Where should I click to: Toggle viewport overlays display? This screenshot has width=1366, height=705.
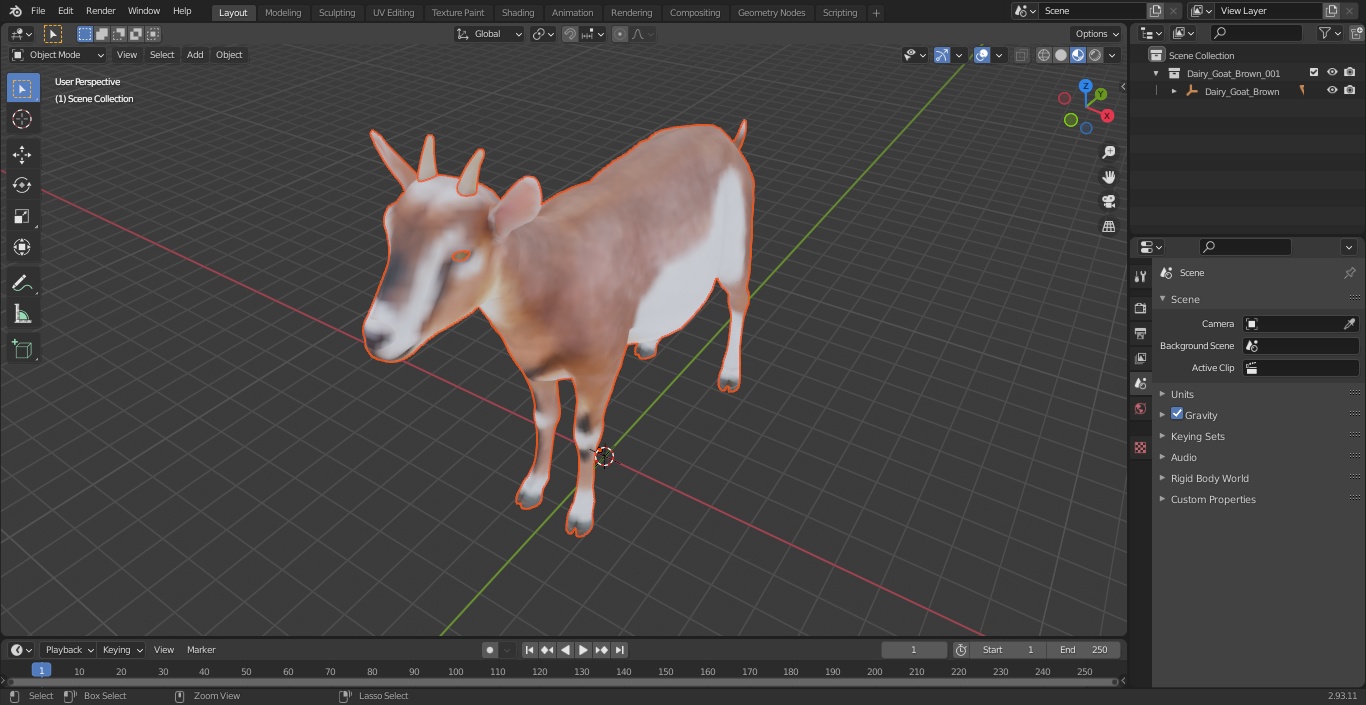[x=982, y=55]
